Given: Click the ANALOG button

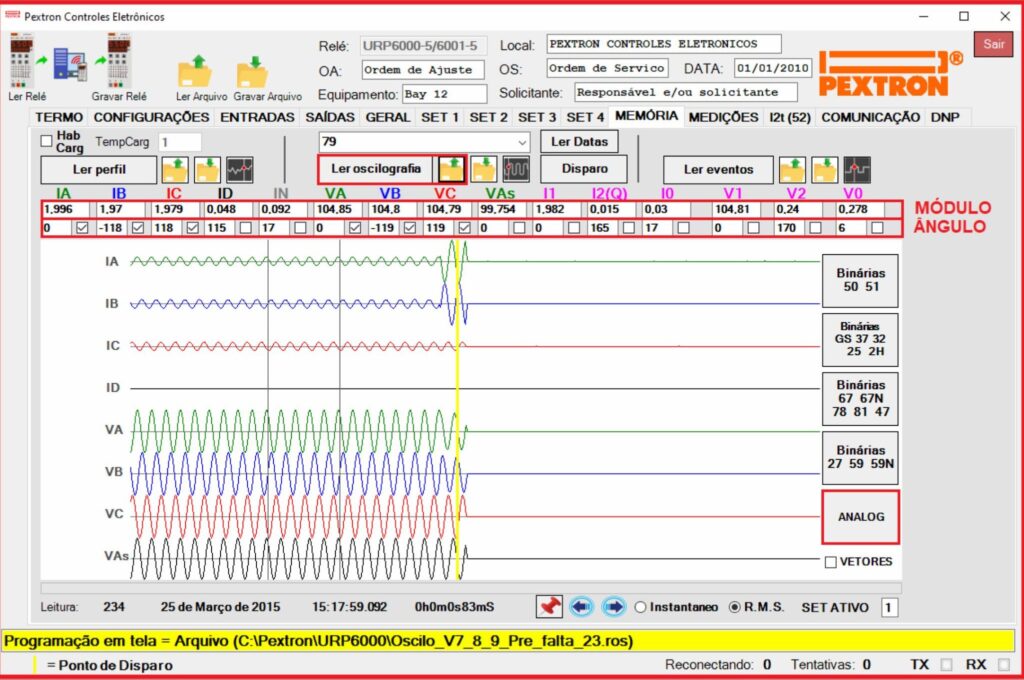Looking at the screenshot, I should pos(860,517).
